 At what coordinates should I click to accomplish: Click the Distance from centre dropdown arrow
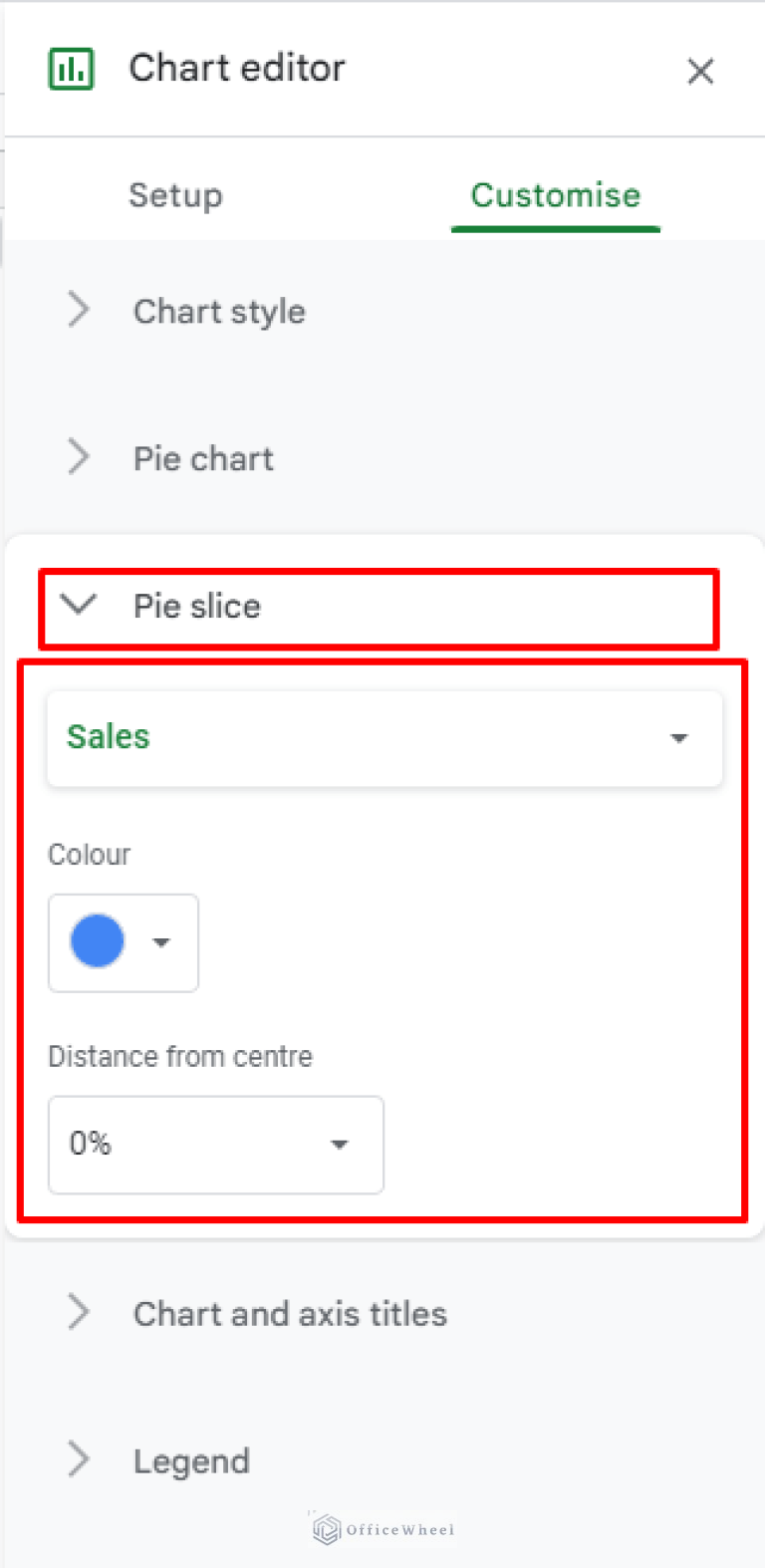[340, 1145]
